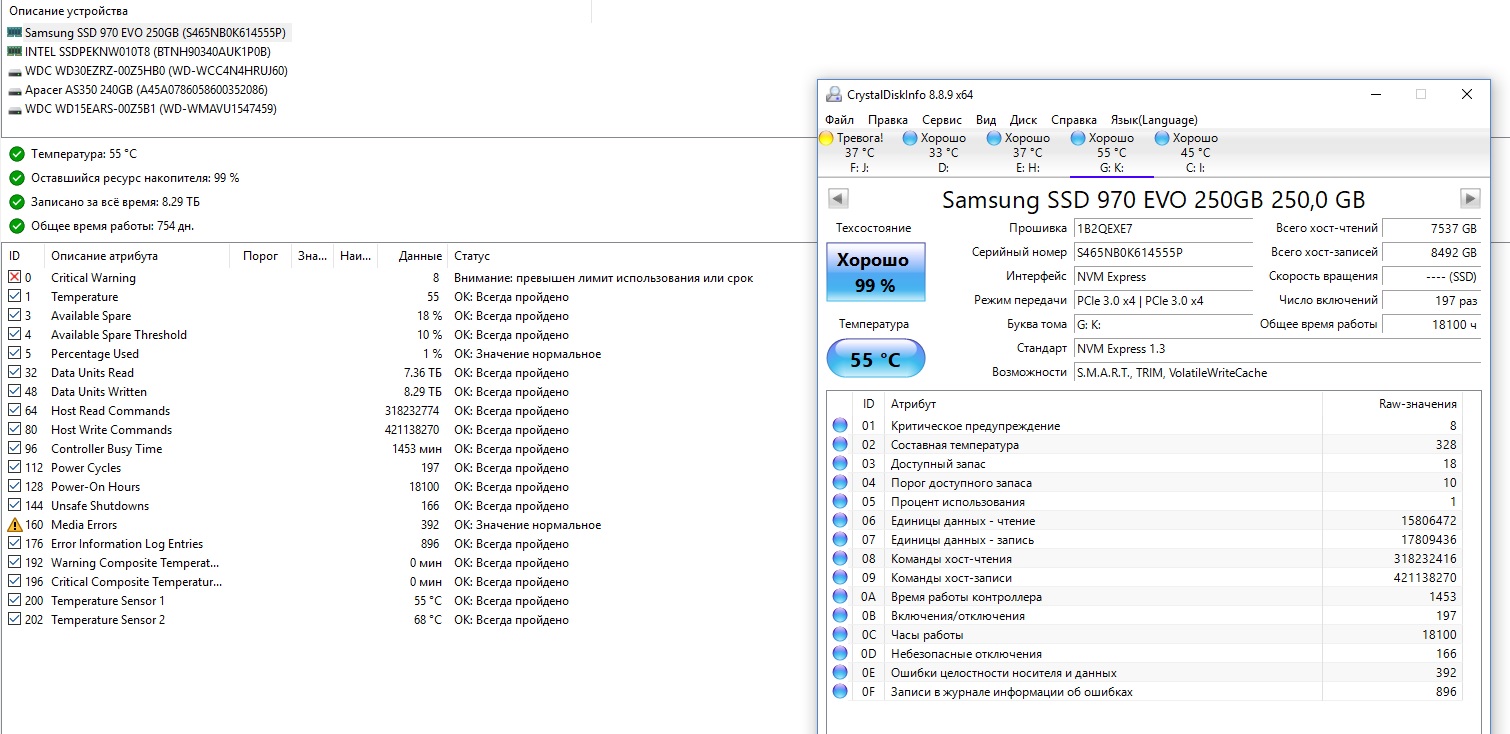
Task: Click the Возможности field with TRIM
Action: pyautogui.click(x=1277, y=372)
